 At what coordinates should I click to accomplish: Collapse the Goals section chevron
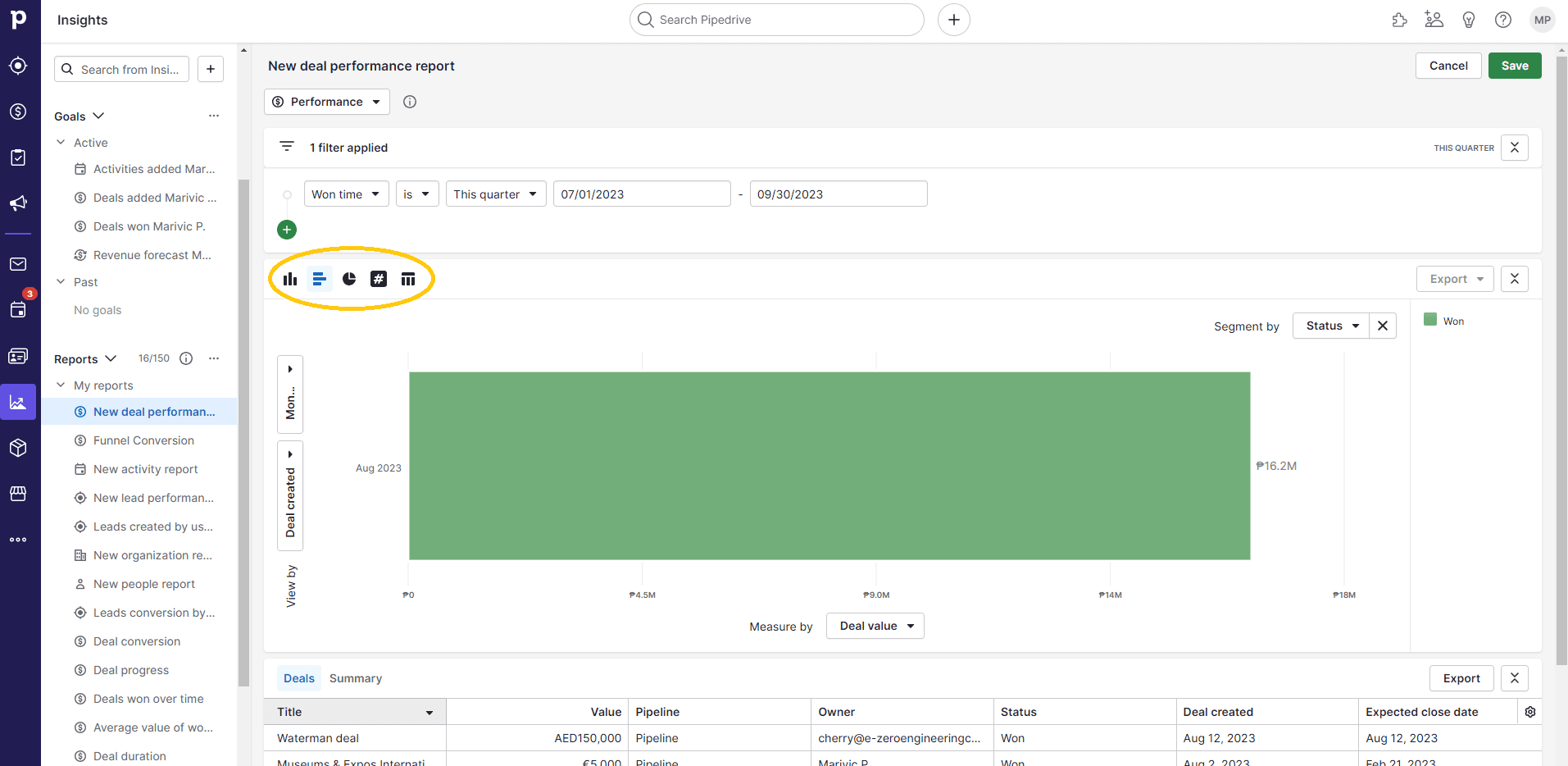[99, 116]
